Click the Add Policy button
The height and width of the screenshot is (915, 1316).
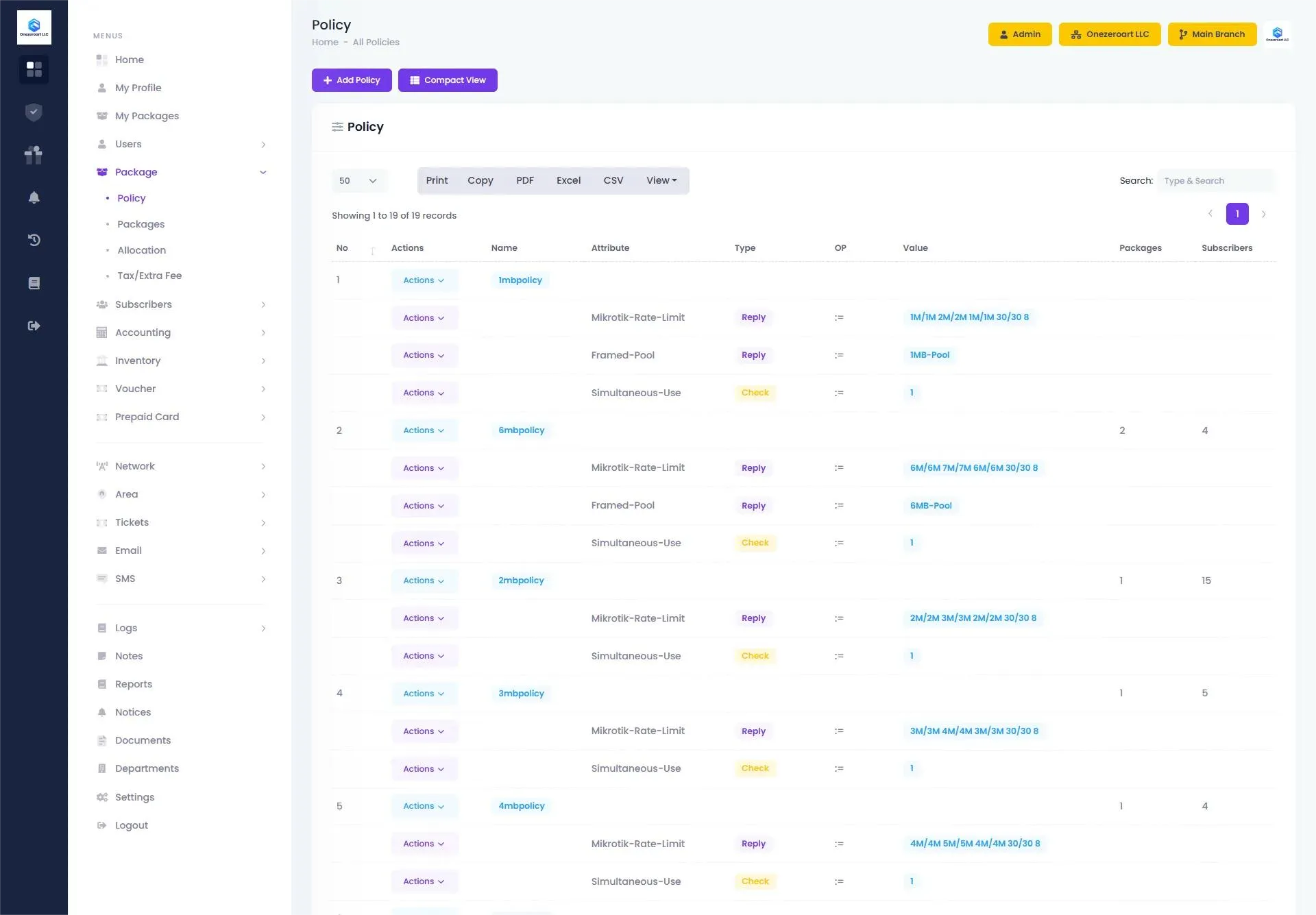[x=352, y=80]
